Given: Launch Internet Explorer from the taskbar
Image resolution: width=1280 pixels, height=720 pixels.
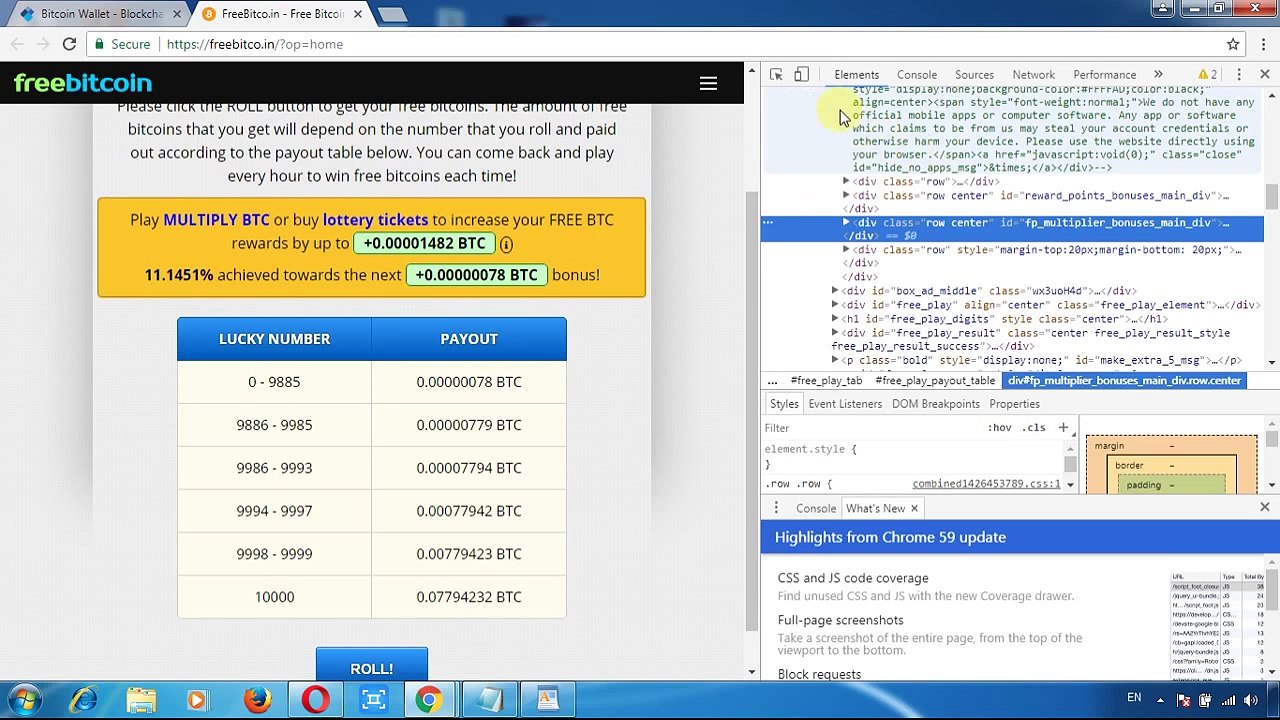Looking at the screenshot, I should (x=83, y=700).
